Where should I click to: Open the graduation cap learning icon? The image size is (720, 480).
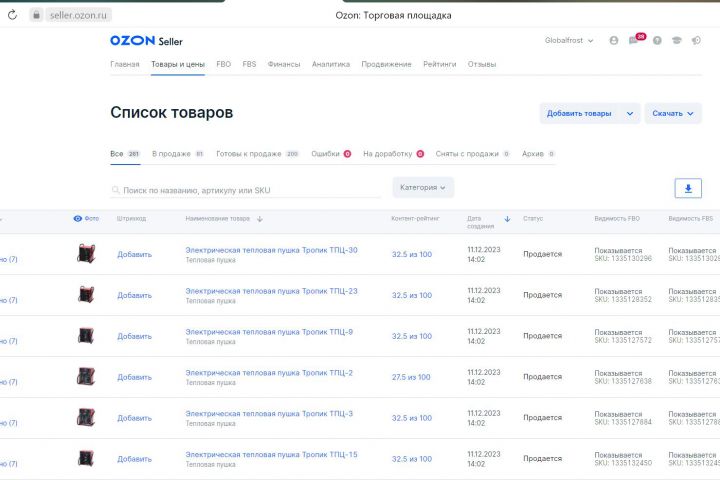coord(677,40)
